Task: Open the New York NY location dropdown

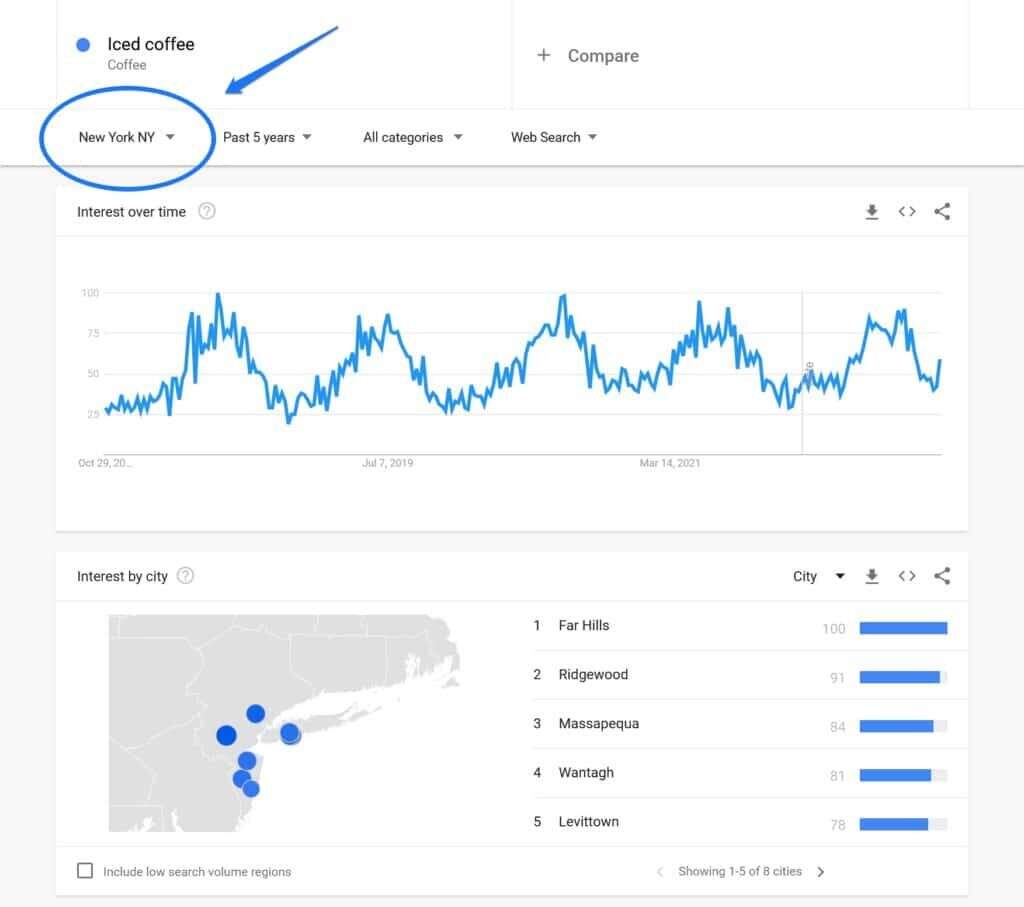Action: pos(127,137)
